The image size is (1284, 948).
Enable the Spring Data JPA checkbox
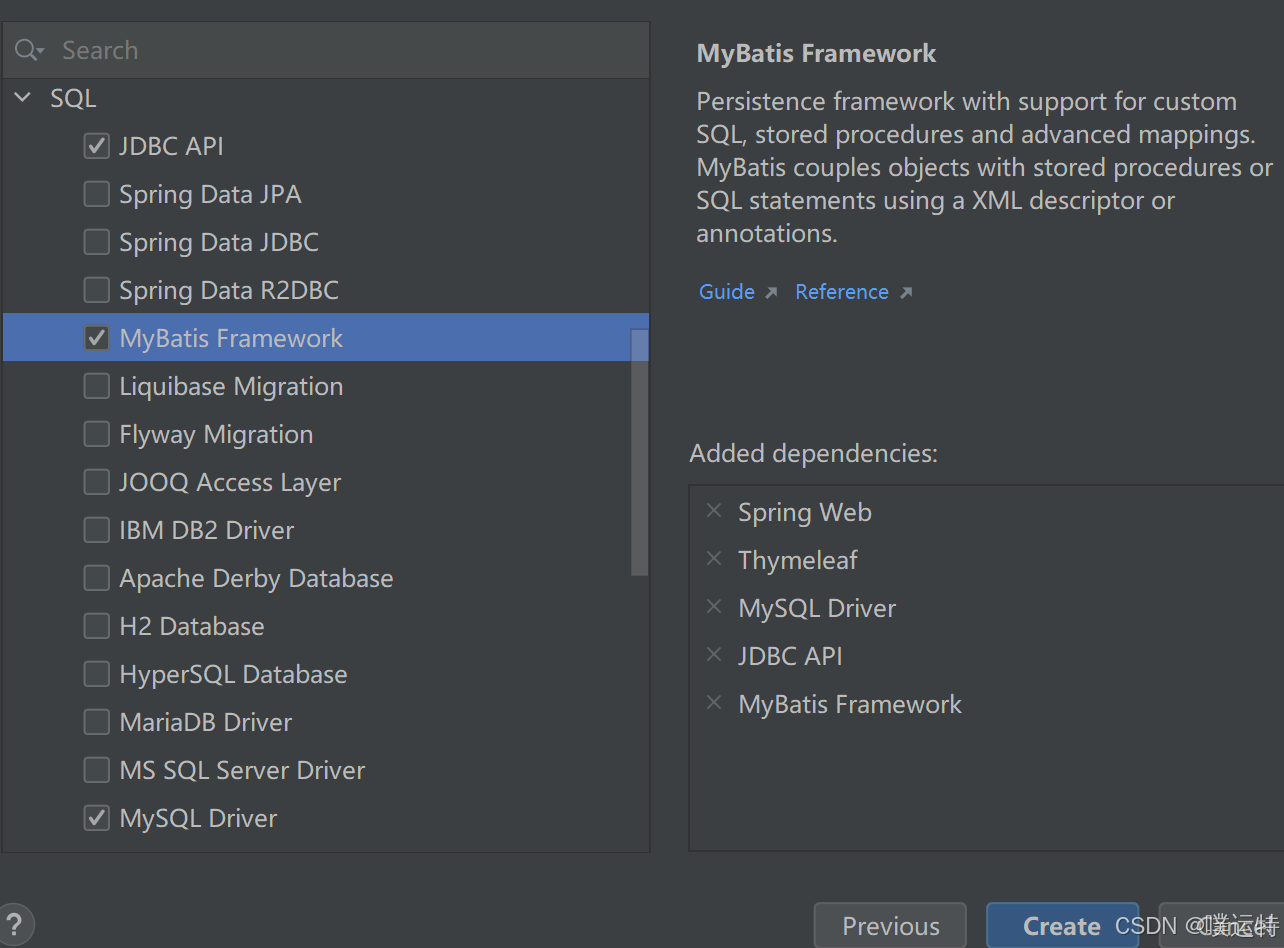(x=97, y=194)
